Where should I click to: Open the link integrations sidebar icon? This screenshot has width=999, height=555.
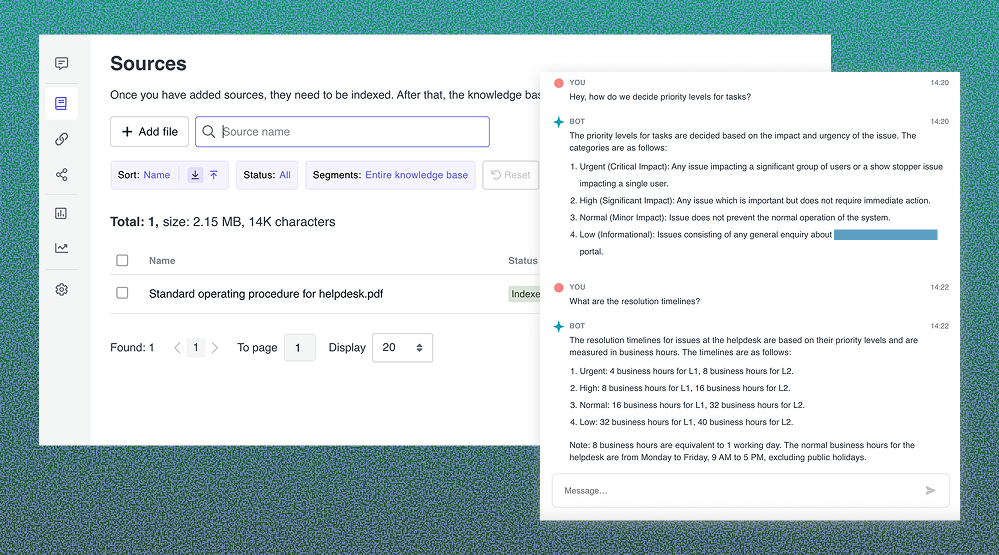coord(62,139)
